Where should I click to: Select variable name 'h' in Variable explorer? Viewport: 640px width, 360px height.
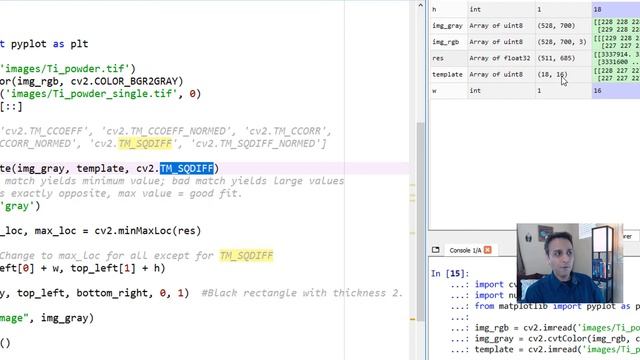434,9
